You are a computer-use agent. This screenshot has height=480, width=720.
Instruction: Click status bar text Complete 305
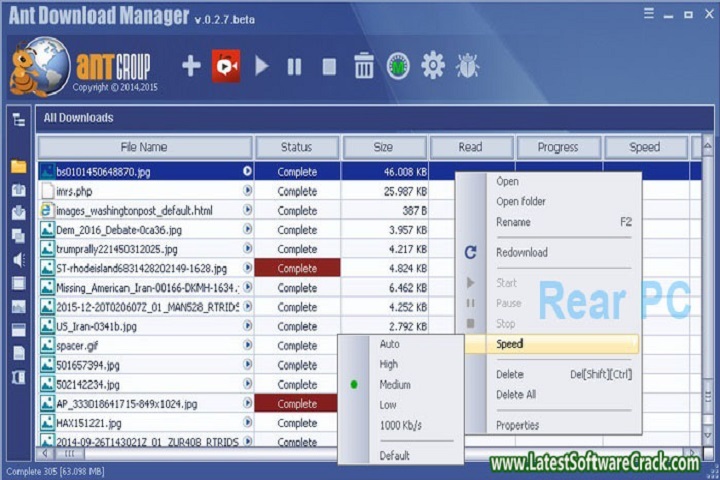click(55, 472)
